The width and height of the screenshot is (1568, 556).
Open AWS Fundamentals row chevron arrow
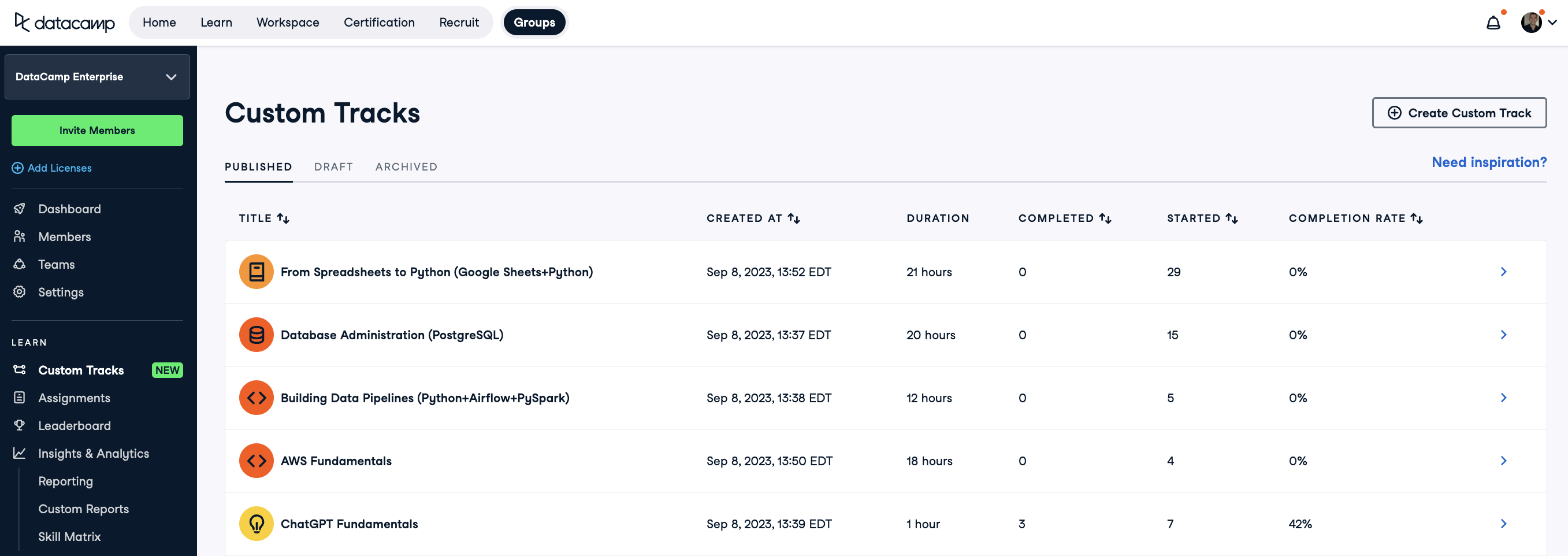(x=1503, y=461)
